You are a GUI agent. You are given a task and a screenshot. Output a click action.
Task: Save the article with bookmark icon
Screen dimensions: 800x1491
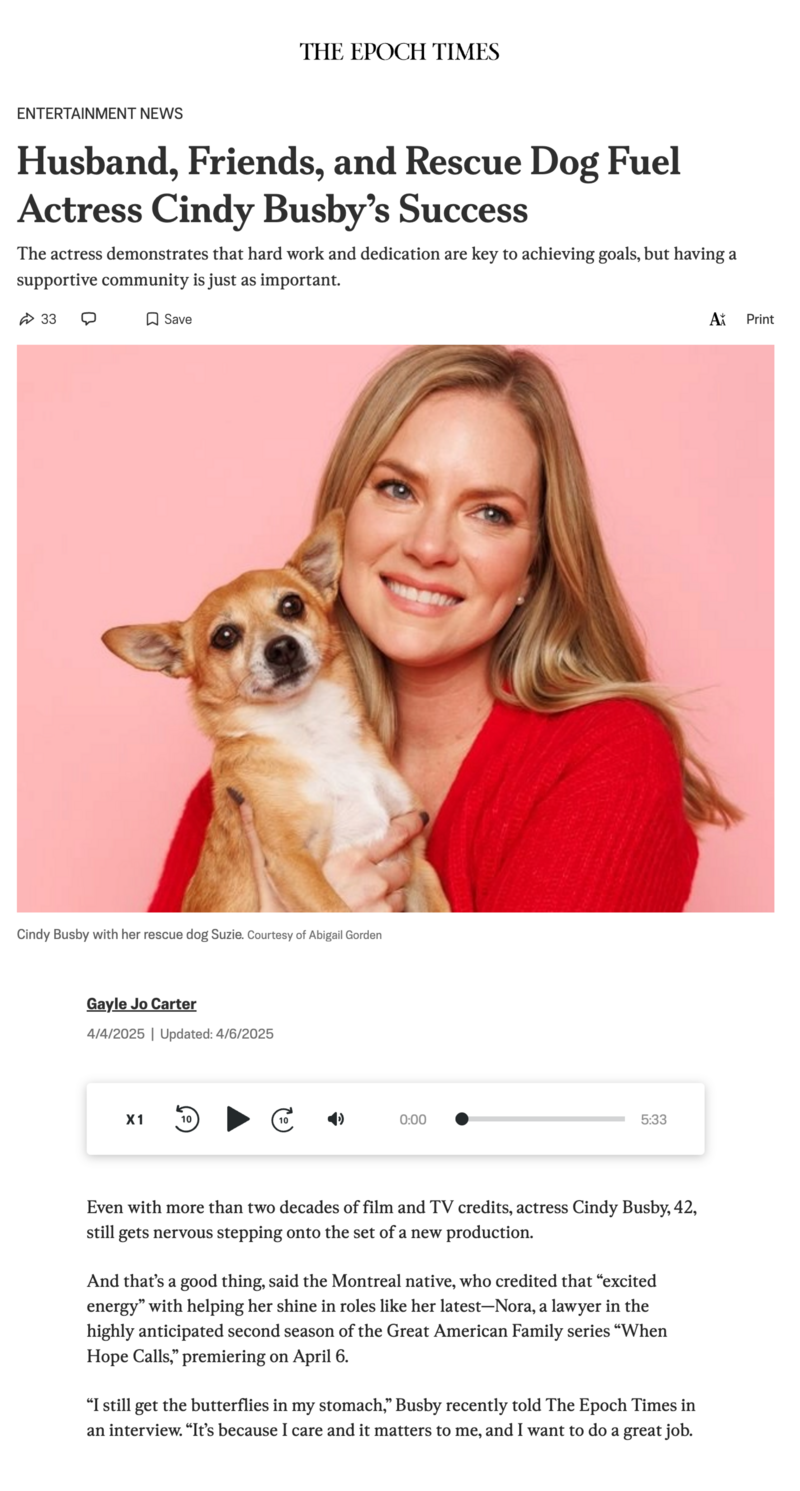(152, 319)
